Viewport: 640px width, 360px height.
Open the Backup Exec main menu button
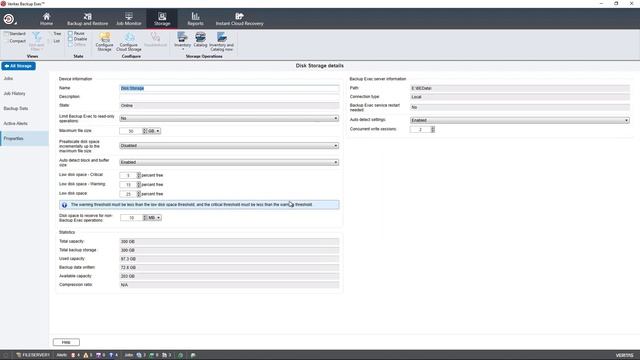(9, 19)
